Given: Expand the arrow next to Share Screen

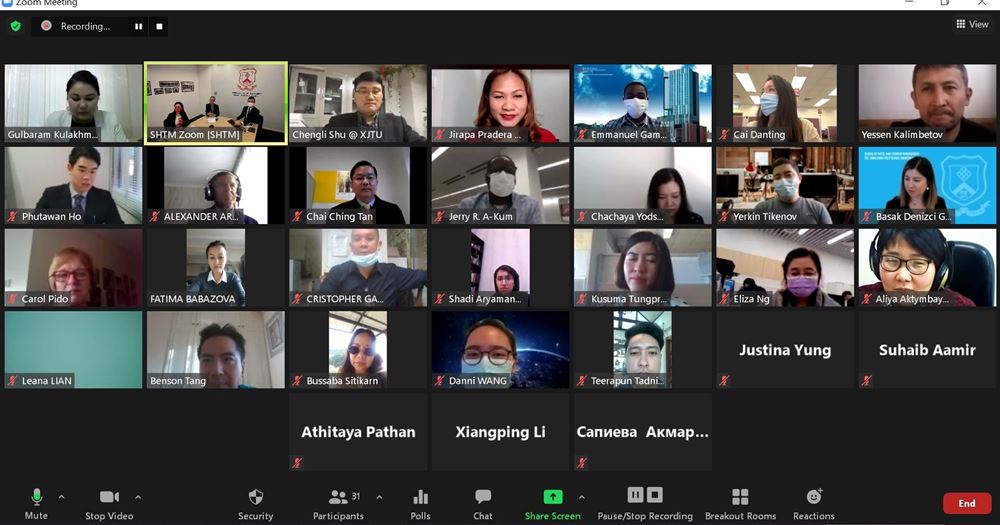Looking at the screenshot, I should pyautogui.click(x=581, y=497).
